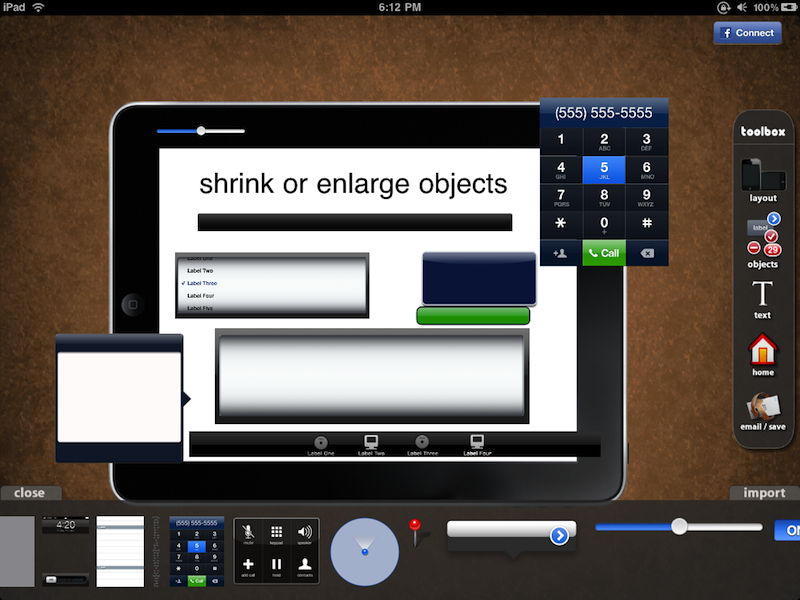This screenshot has height=600, width=800.
Task: Tap the Label Two tab bar item
Action: coord(371,445)
